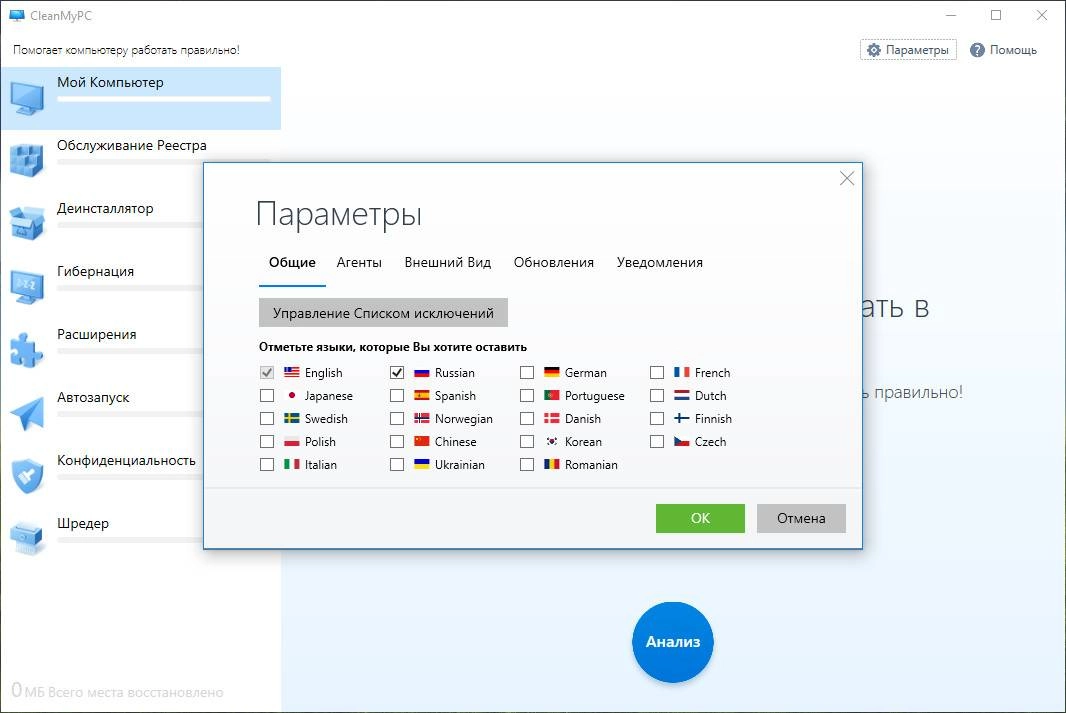
Task: Click the Romanian flag icon
Action: (551, 464)
